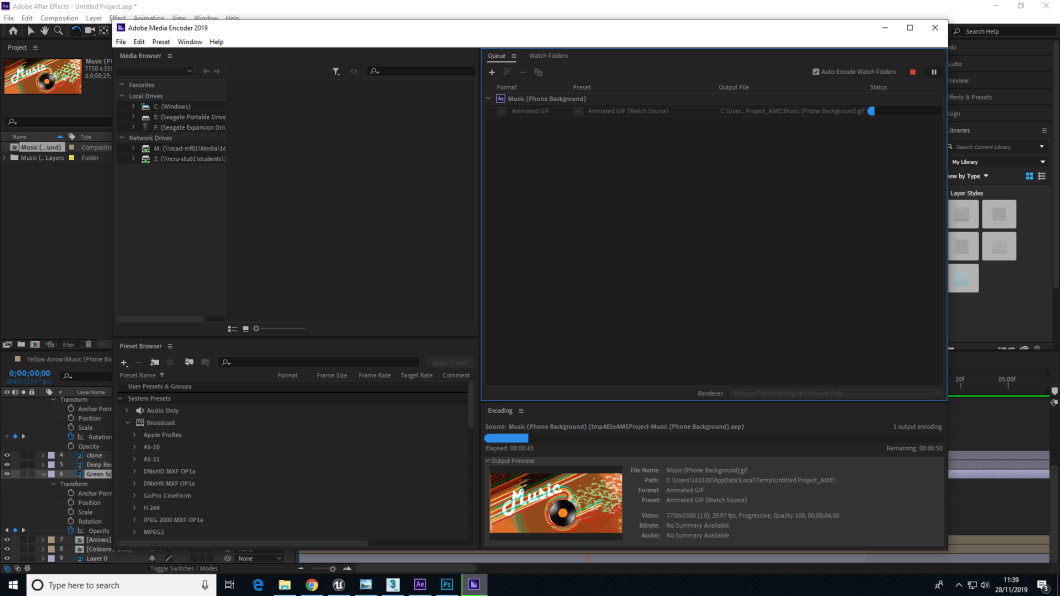Collapse the System Presets group

121,399
